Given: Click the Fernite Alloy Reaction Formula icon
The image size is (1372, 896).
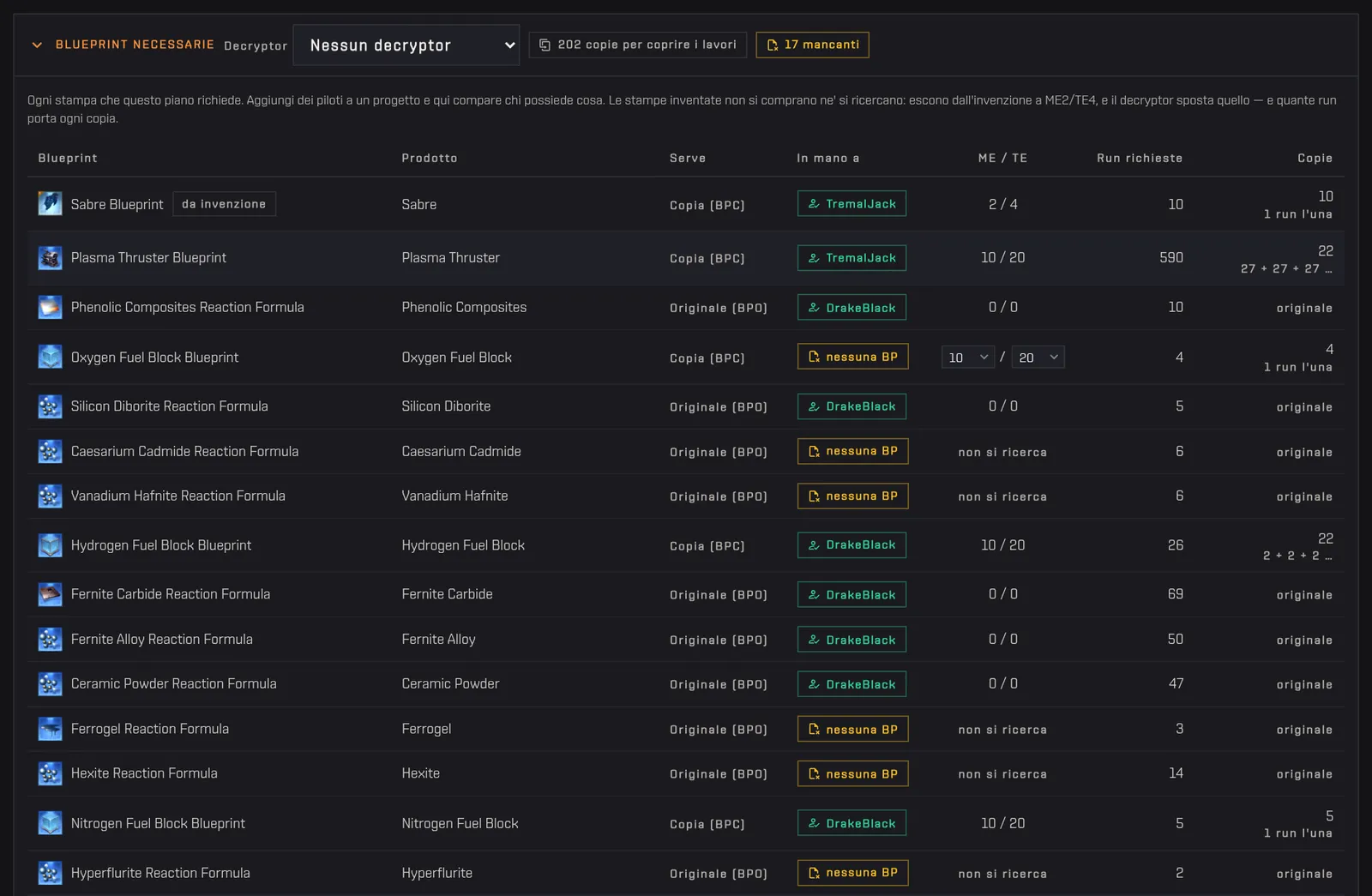Looking at the screenshot, I should [50, 639].
